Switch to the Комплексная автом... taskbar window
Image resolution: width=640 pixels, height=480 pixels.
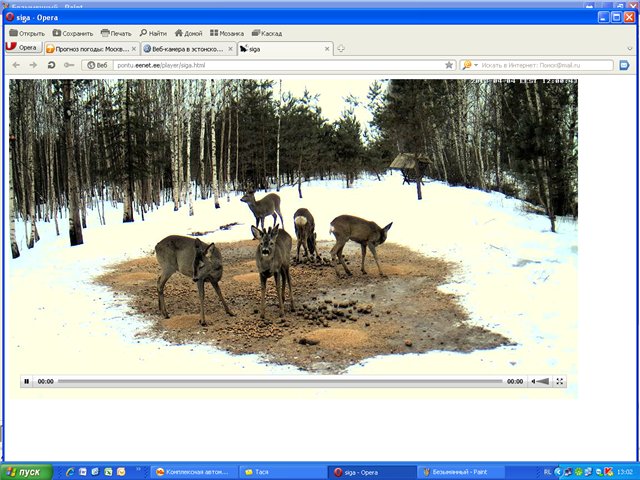coord(195,472)
